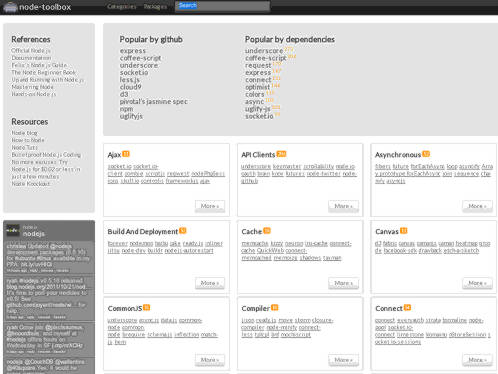This screenshot has height=374, width=498.
Task: Open Up and Running with Node.js link
Action: tap(48, 80)
